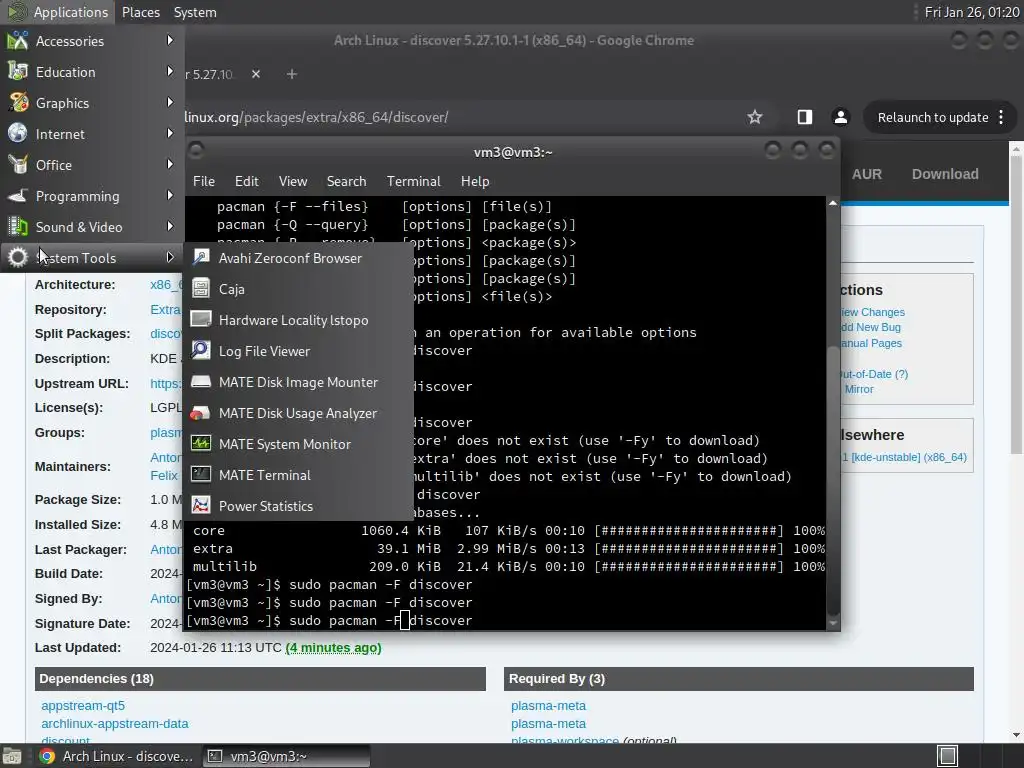Follow the archlinux-appstream-data dependency link
Screen dimensions: 1024x768
coord(115,724)
